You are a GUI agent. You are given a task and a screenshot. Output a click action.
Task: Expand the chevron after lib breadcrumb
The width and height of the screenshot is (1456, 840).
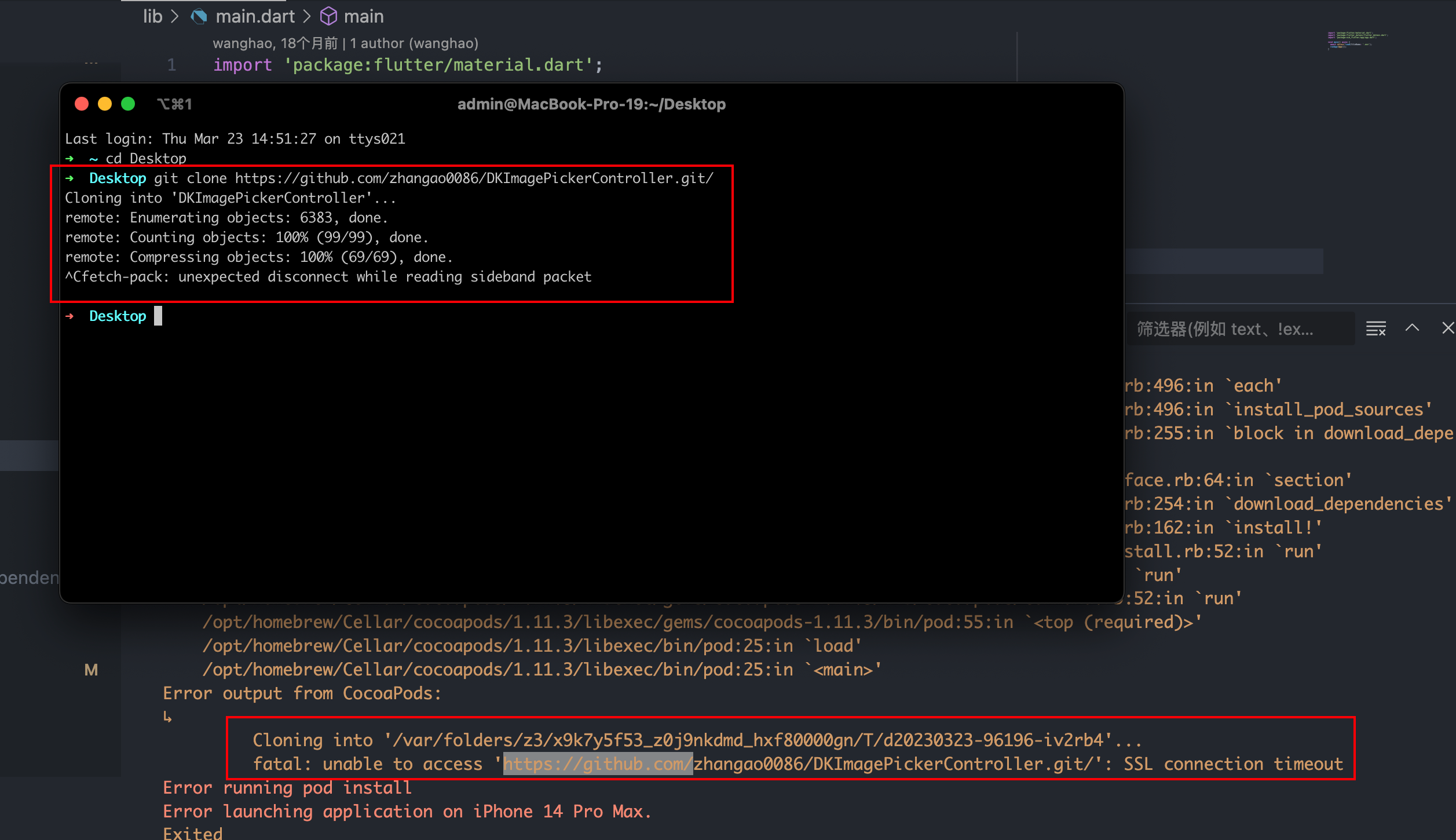[175, 16]
